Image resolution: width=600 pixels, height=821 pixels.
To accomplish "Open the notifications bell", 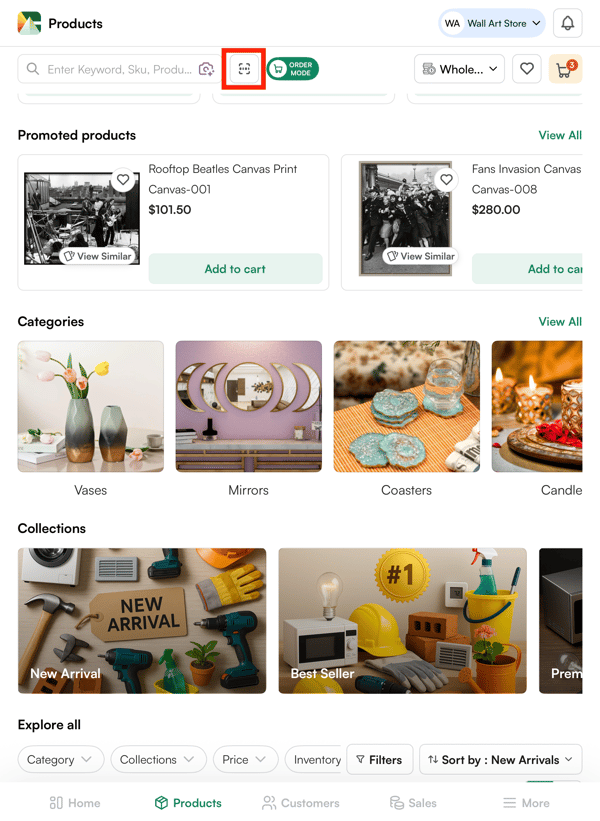I will coord(567,23).
